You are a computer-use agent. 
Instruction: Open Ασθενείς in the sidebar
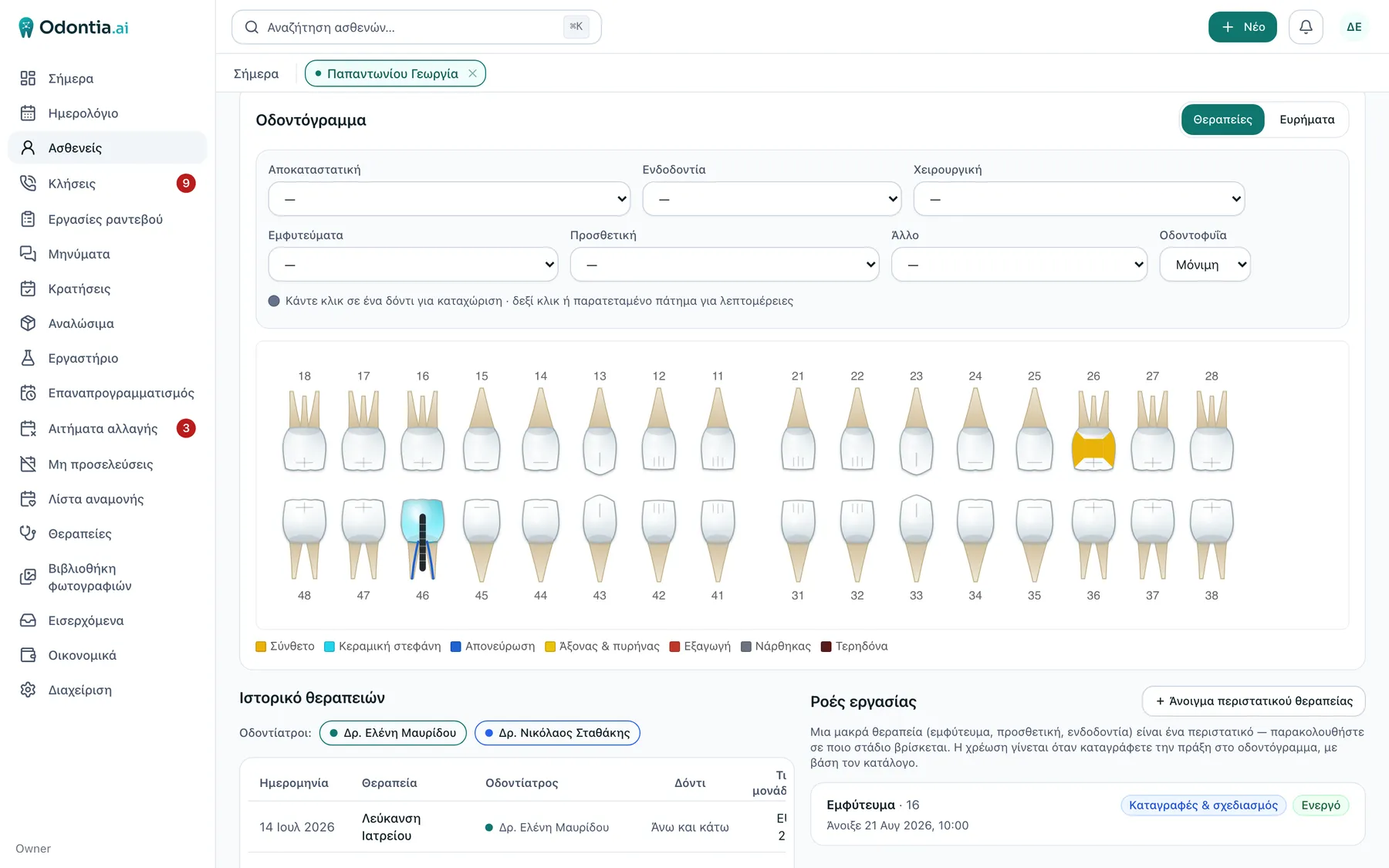pos(107,147)
